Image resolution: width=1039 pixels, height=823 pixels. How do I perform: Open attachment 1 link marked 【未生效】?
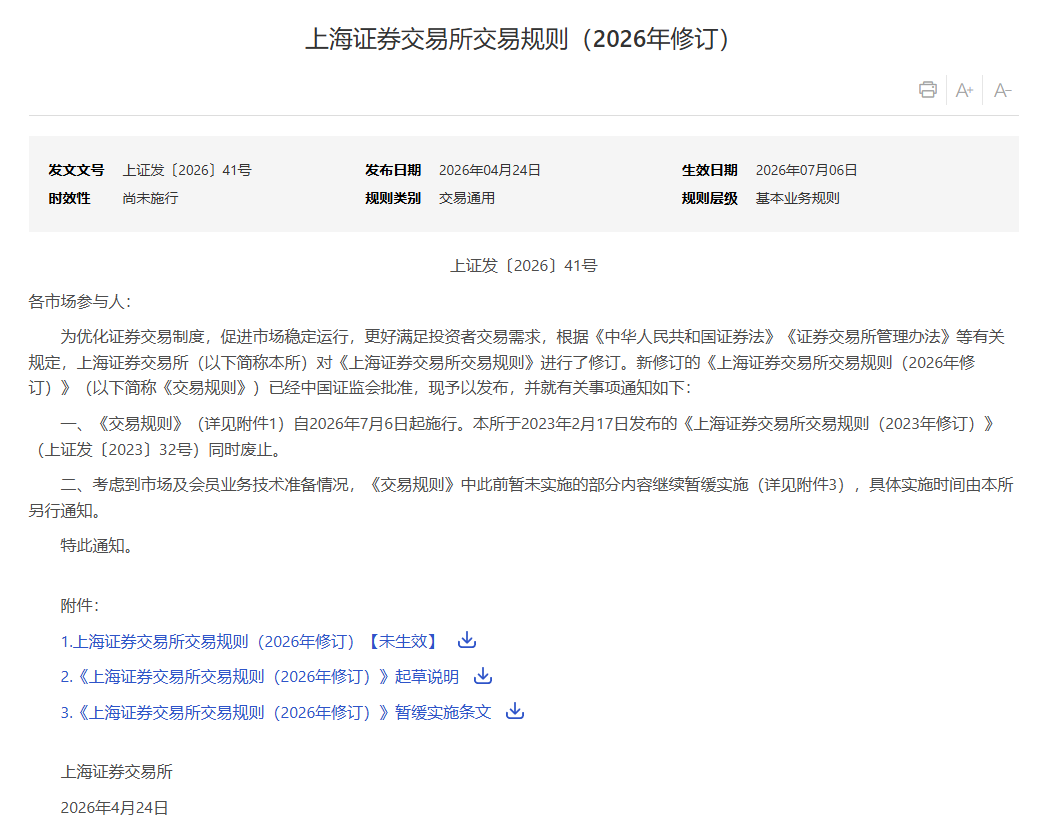click(x=250, y=641)
